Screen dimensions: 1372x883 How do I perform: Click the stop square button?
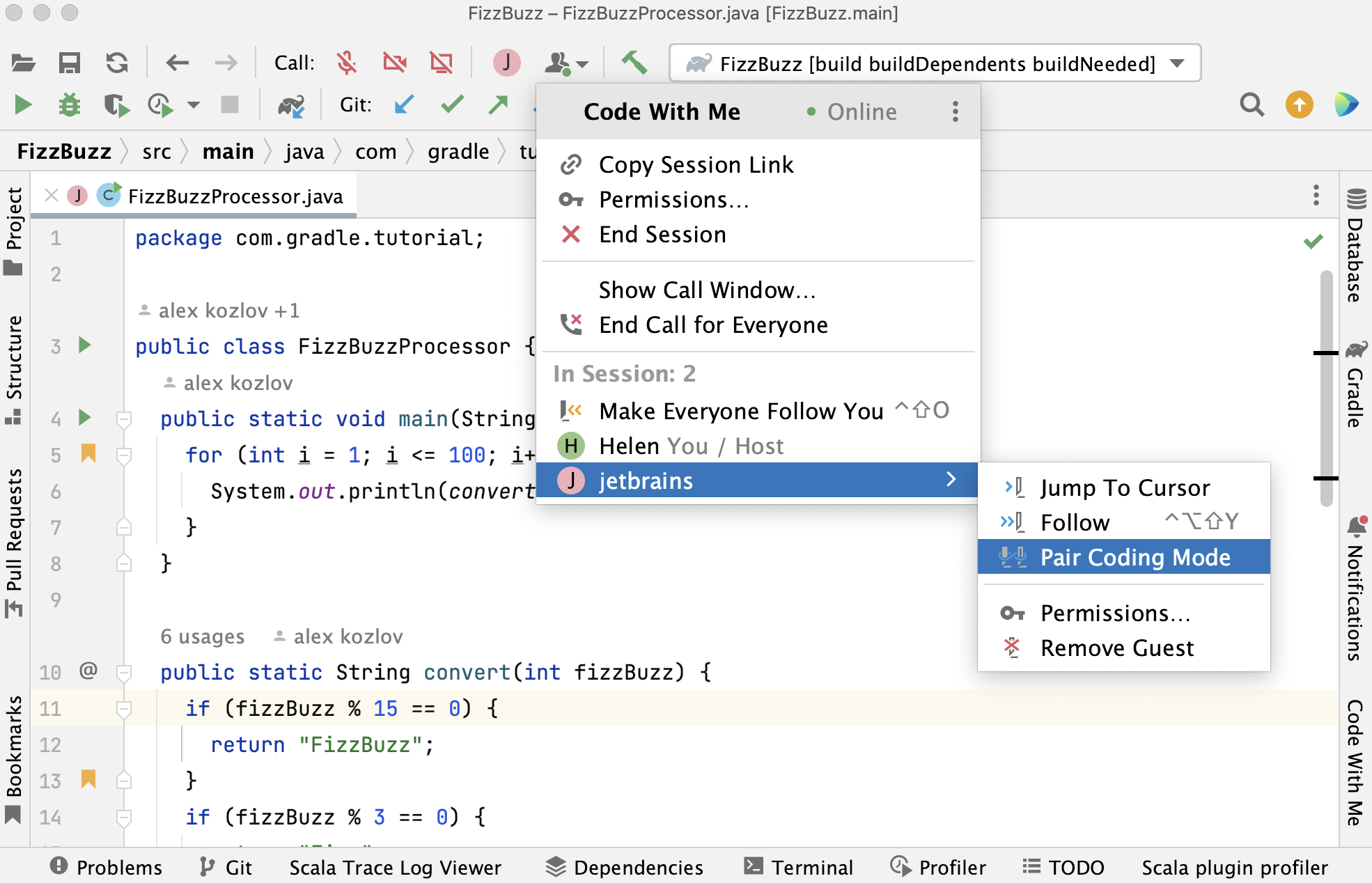tap(229, 105)
